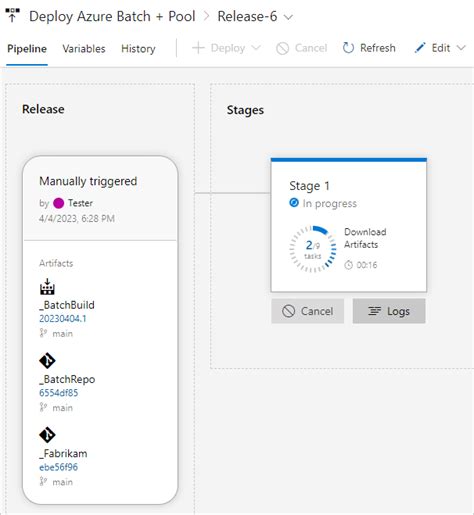This screenshot has height=515, width=474.
Task: Click the Refresh icon in toolbar
Action: (x=348, y=48)
